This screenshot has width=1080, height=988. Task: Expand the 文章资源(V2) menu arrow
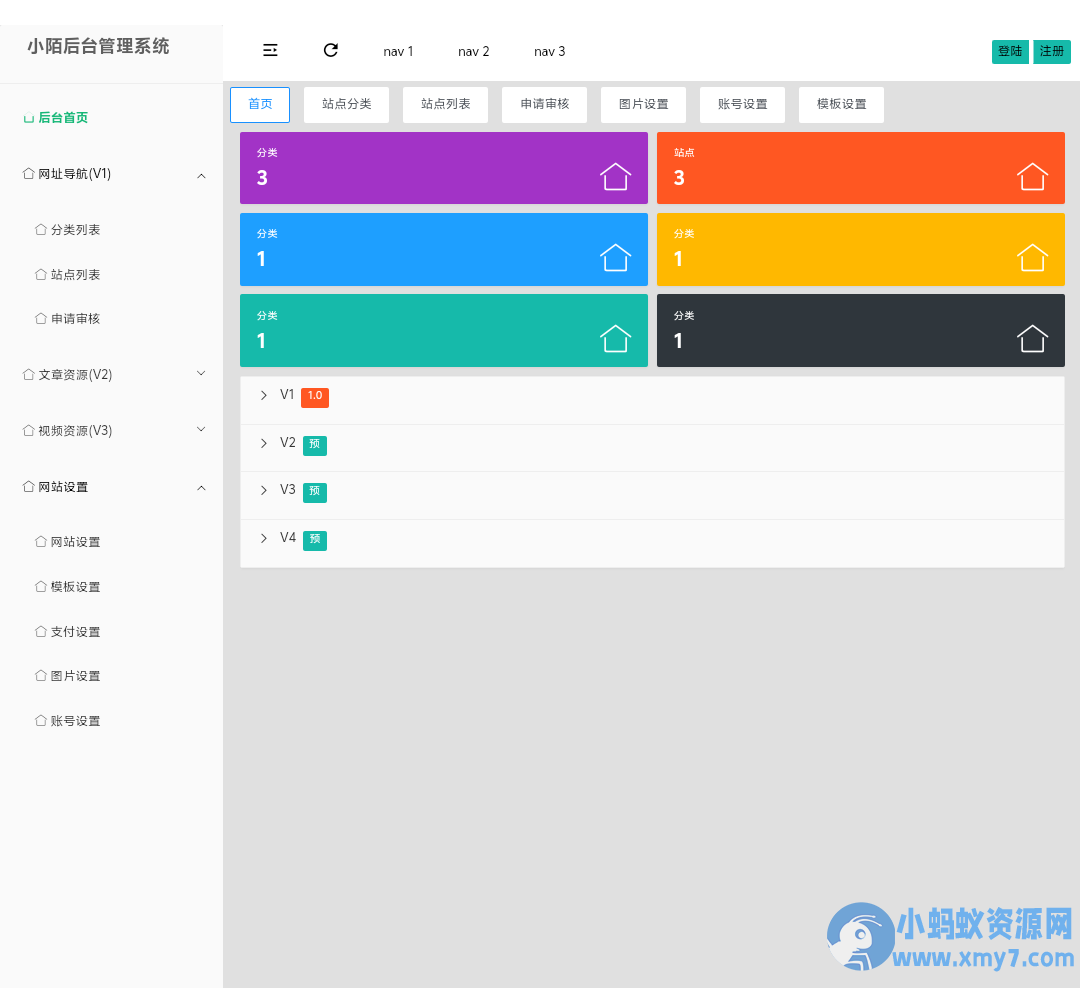[201, 373]
